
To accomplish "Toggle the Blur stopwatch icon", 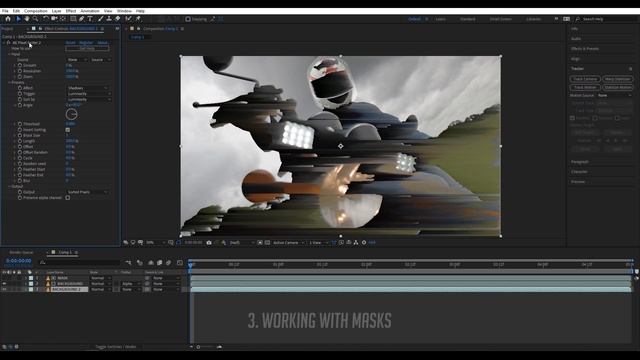I will click(x=20, y=180).
